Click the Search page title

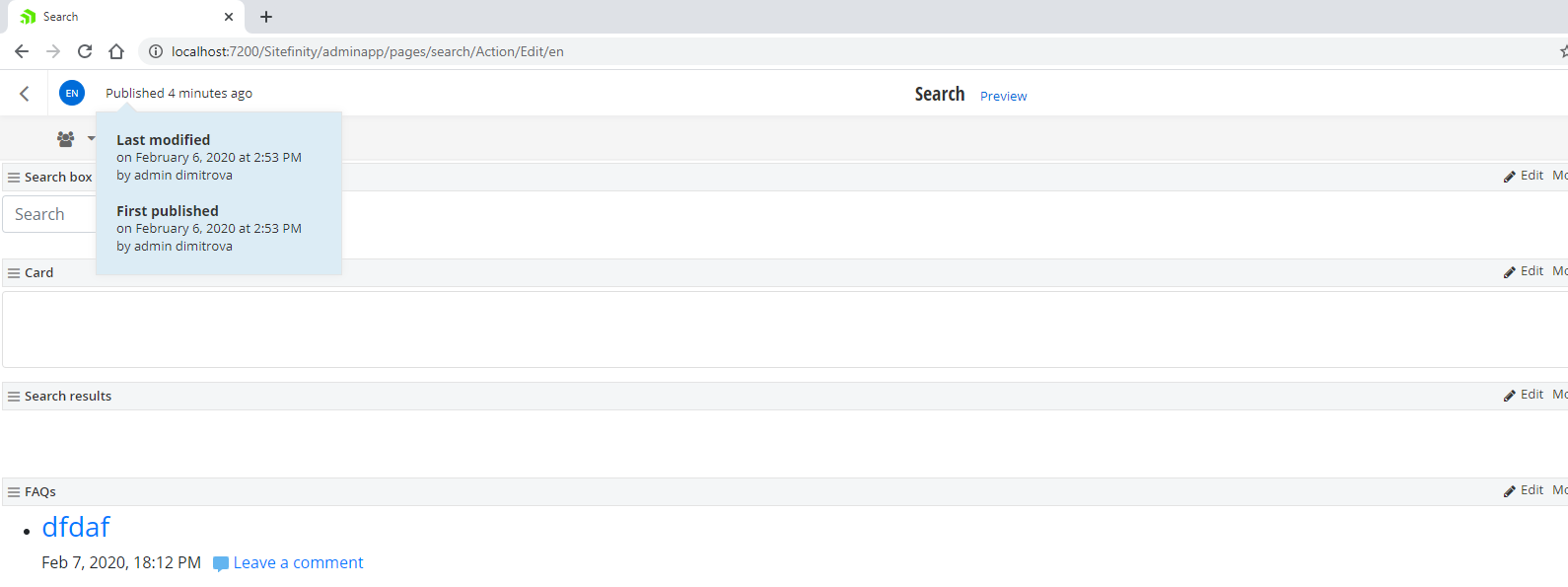pyautogui.click(x=940, y=94)
